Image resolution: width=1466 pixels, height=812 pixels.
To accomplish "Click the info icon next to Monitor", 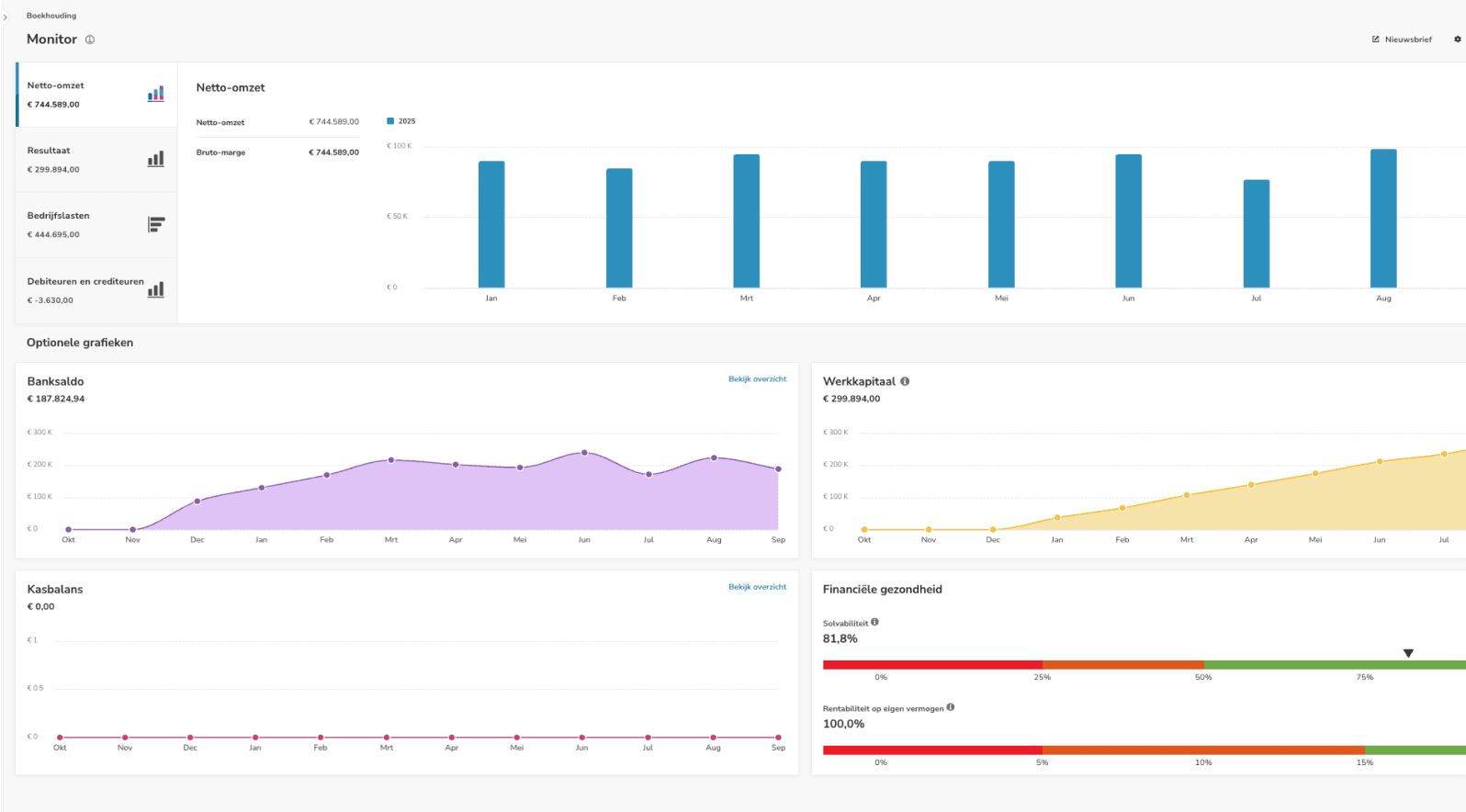I will point(90,39).
